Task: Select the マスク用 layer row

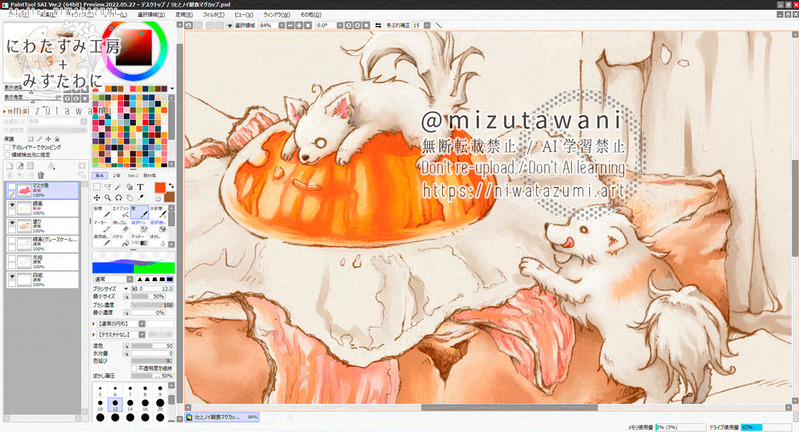Action: 42,191
